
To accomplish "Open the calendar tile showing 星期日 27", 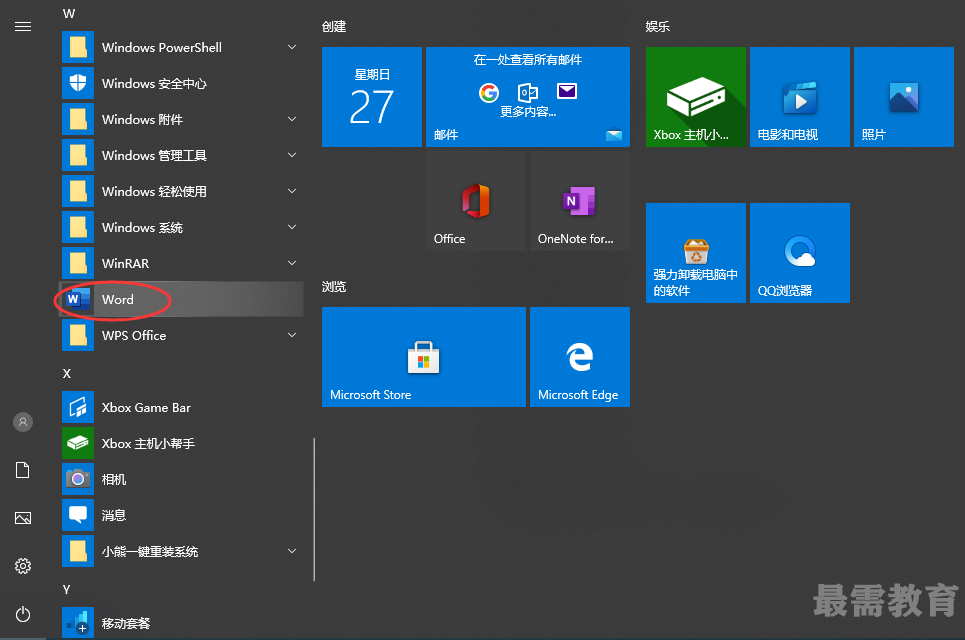I will [372, 97].
